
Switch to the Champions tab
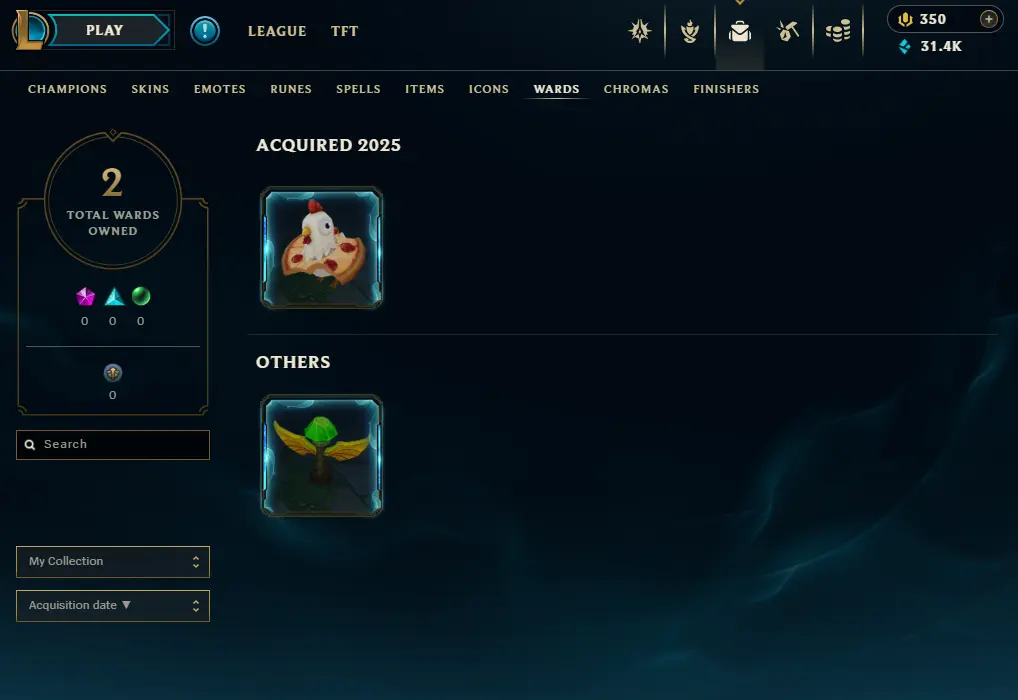point(68,89)
